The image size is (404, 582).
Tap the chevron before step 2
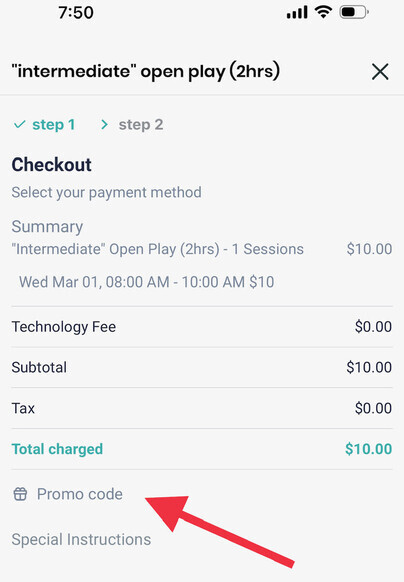104,124
